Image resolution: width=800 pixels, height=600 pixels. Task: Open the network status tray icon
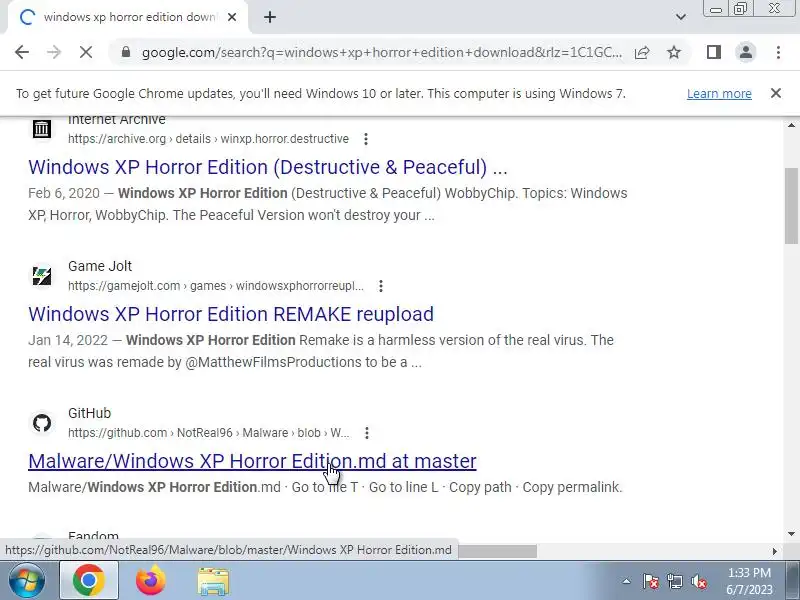coord(674,581)
